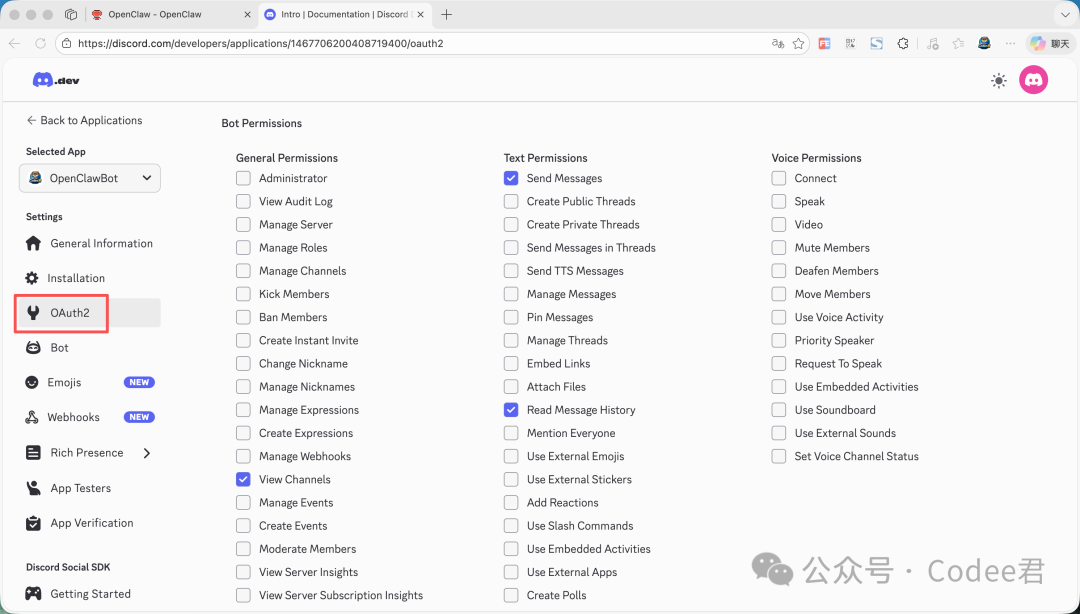Uncheck the View Channels permission
This screenshot has height=614, width=1080.
point(243,480)
